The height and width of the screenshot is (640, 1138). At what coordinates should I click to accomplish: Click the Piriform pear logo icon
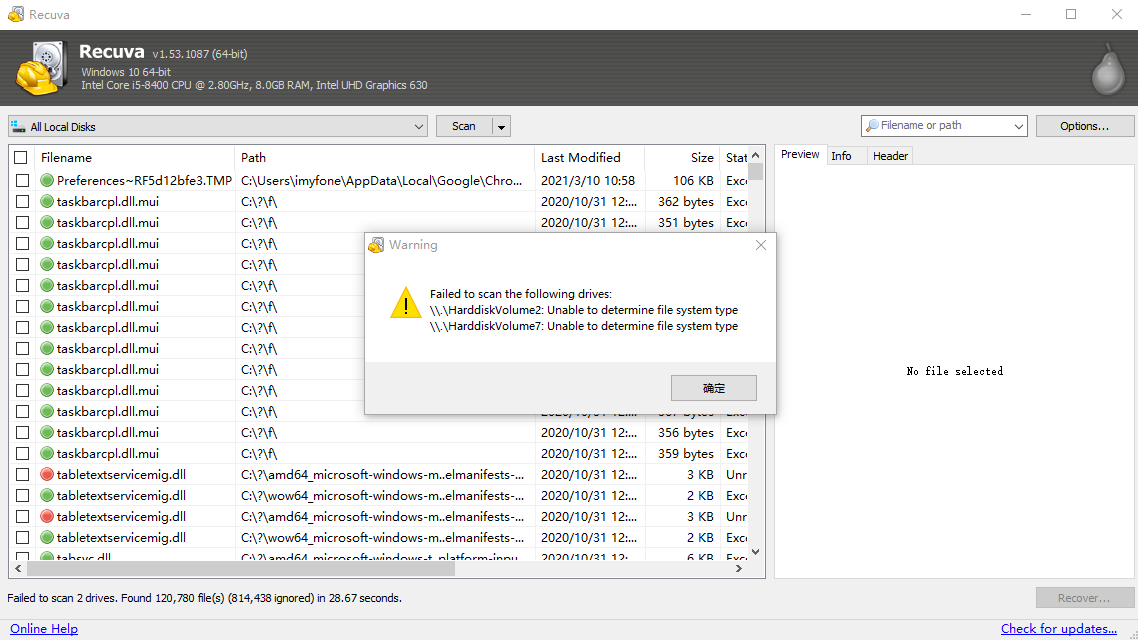1107,69
